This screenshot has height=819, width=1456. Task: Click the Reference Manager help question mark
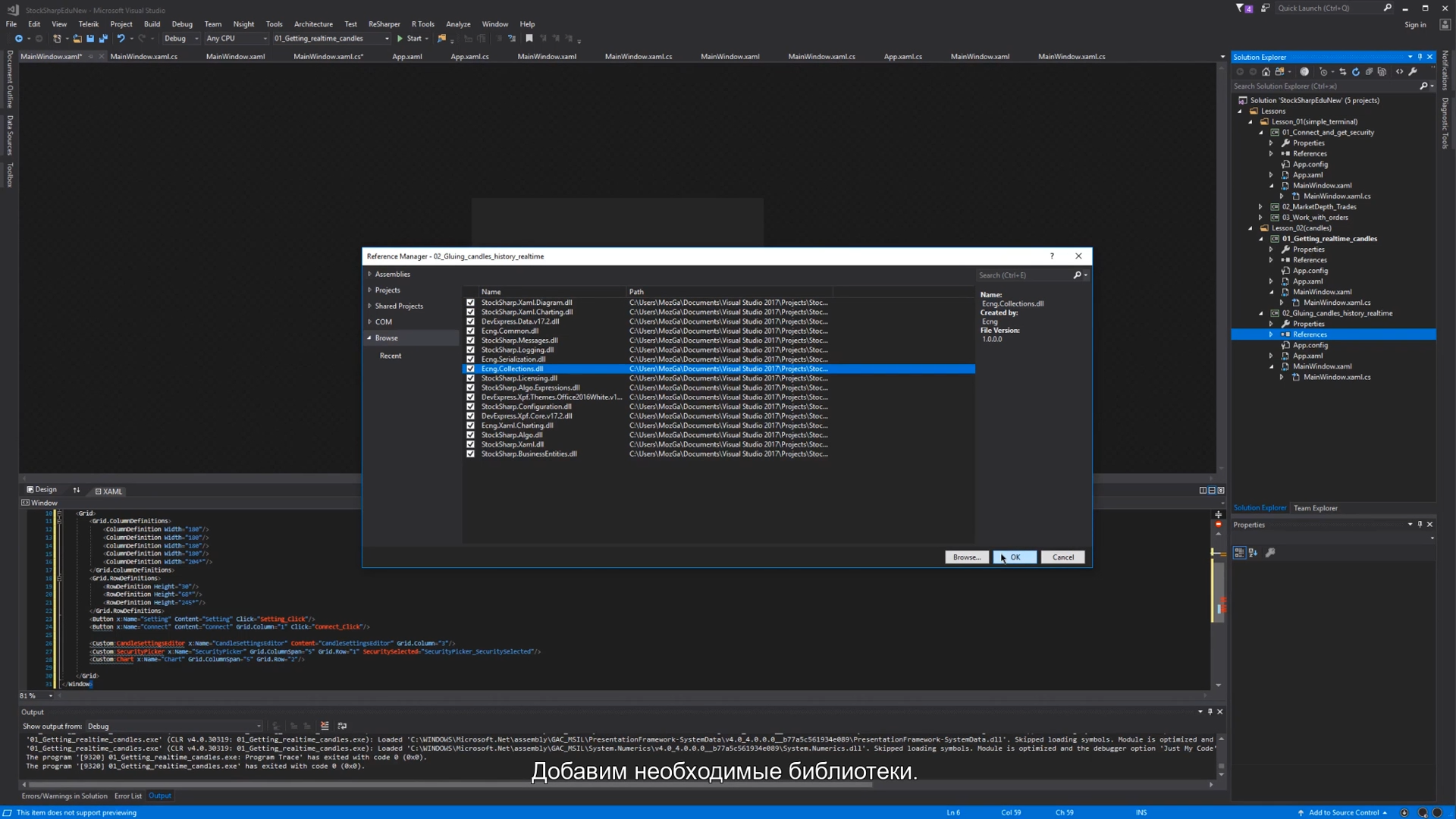1052,256
